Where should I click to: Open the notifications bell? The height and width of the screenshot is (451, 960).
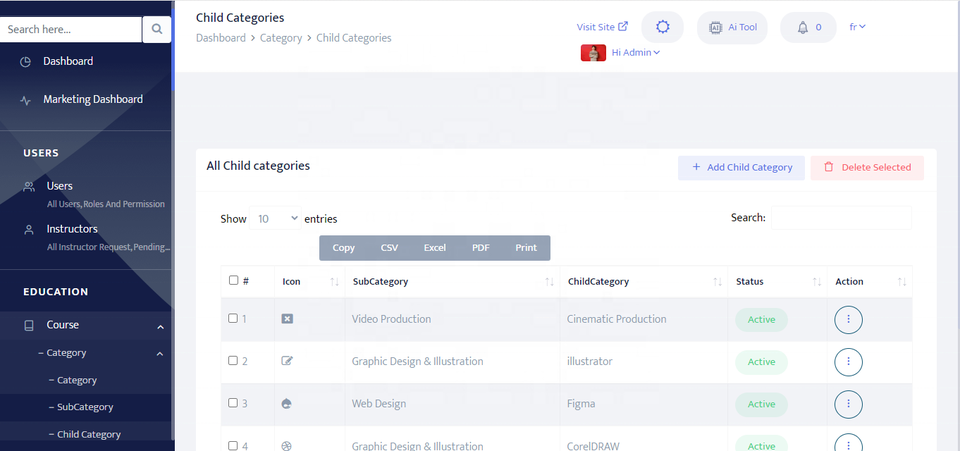click(x=808, y=28)
